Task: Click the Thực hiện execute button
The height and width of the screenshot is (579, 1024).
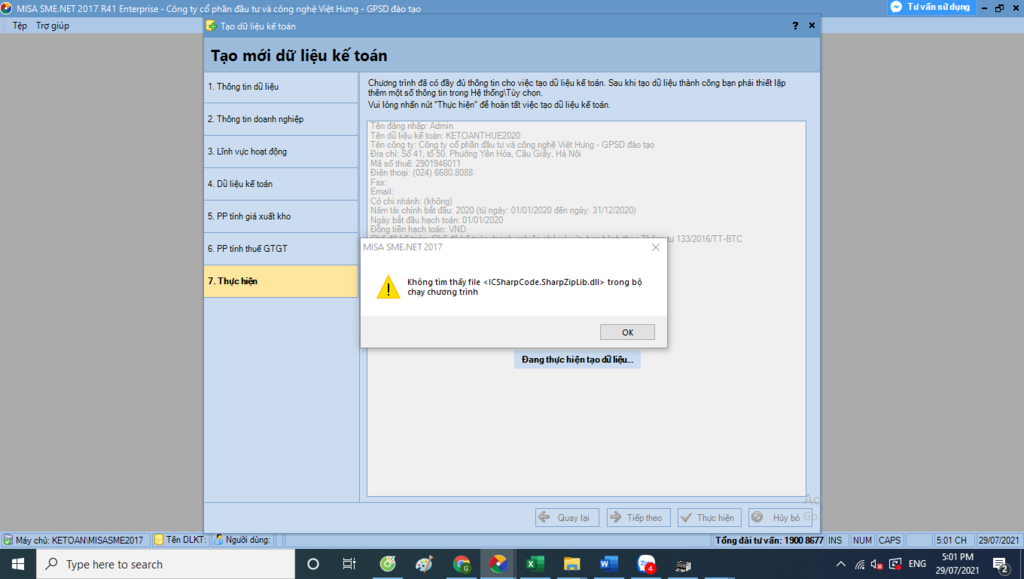Action: (x=709, y=518)
